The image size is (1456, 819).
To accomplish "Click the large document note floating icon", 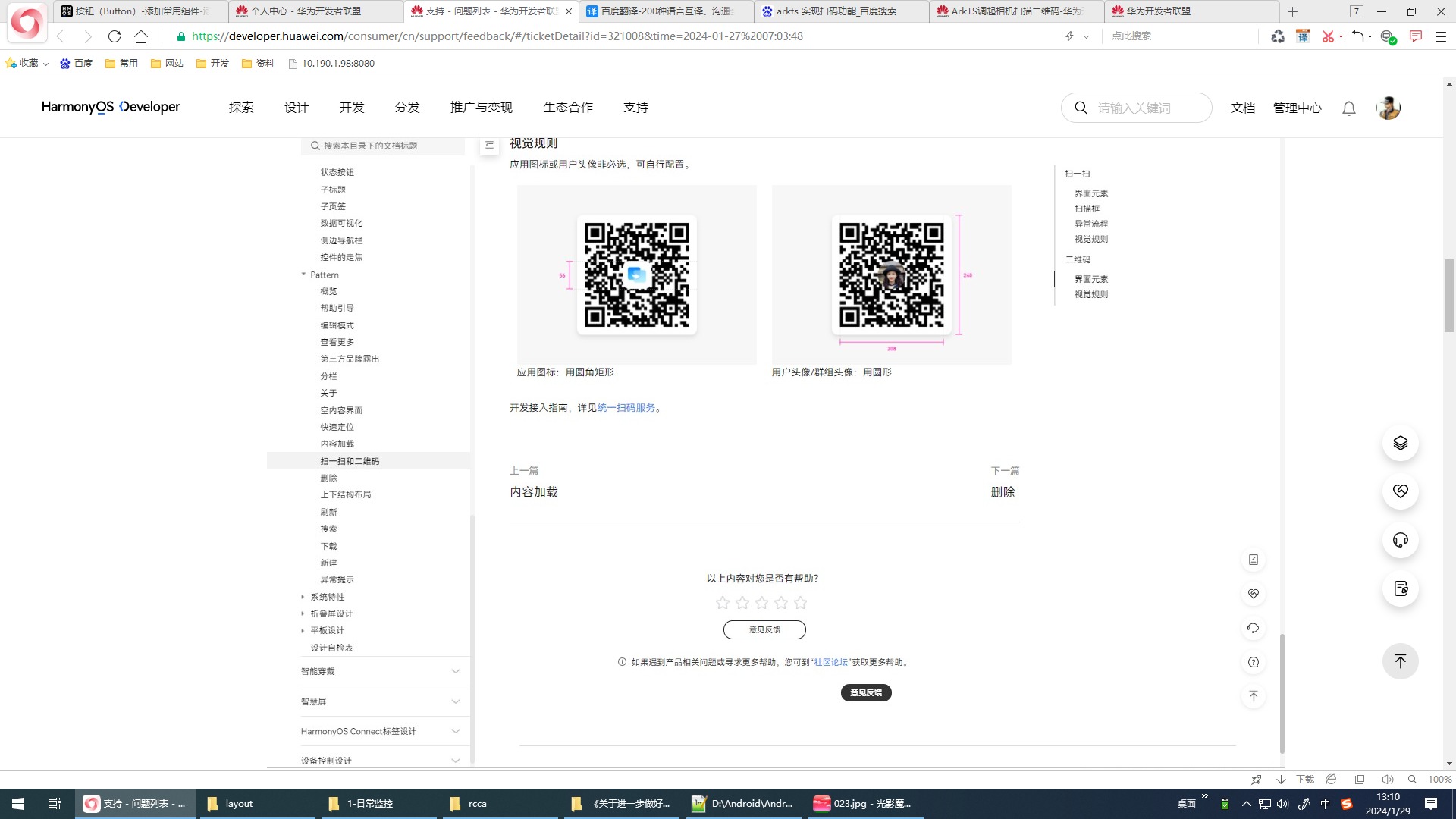I will (x=1401, y=588).
